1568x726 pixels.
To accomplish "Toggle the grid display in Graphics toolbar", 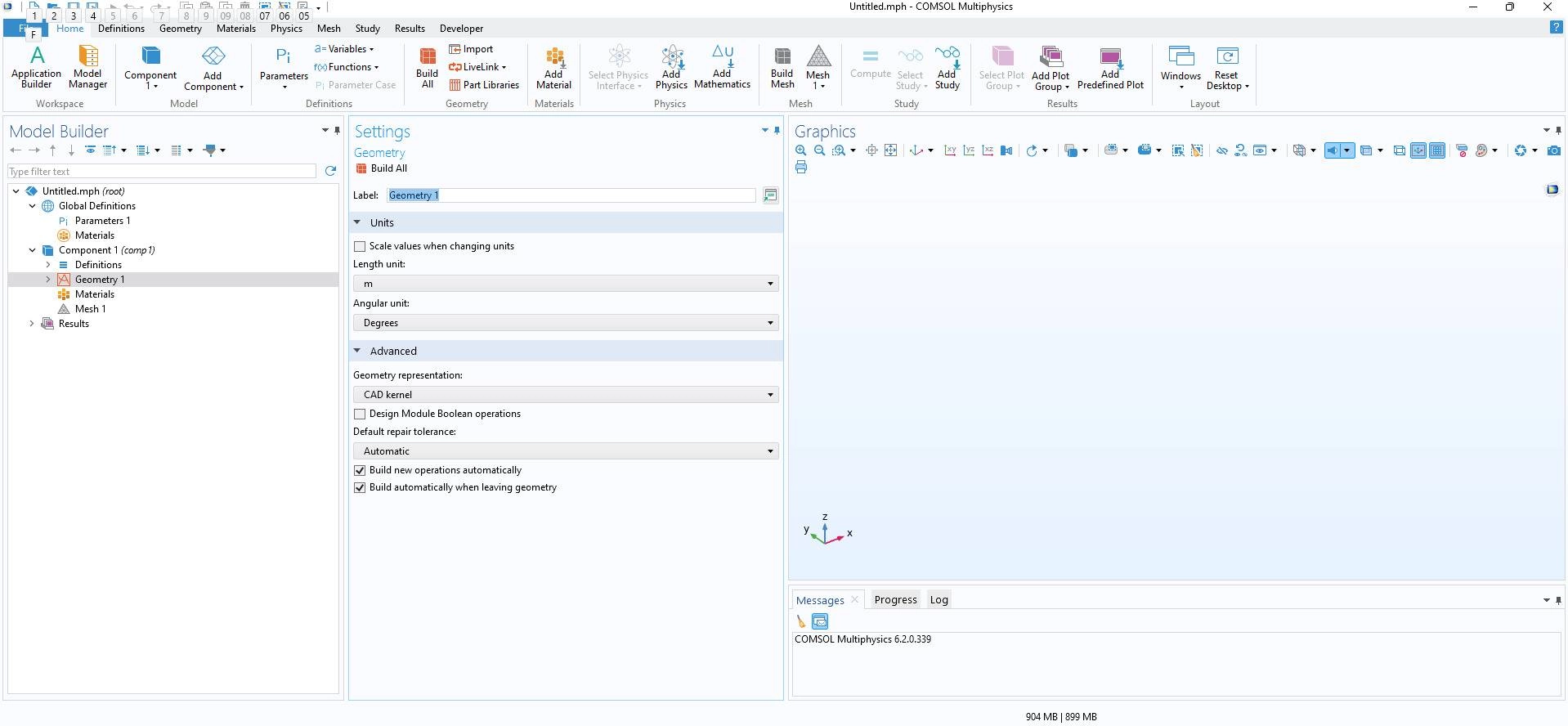I will coord(1436,150).
